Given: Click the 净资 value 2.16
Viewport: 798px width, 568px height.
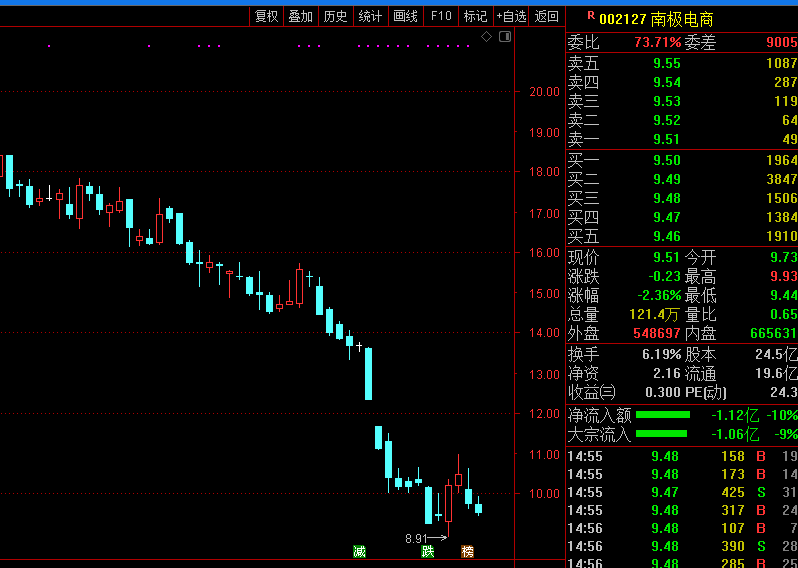Looking at the screenshot, I should [x=667, y=374].
